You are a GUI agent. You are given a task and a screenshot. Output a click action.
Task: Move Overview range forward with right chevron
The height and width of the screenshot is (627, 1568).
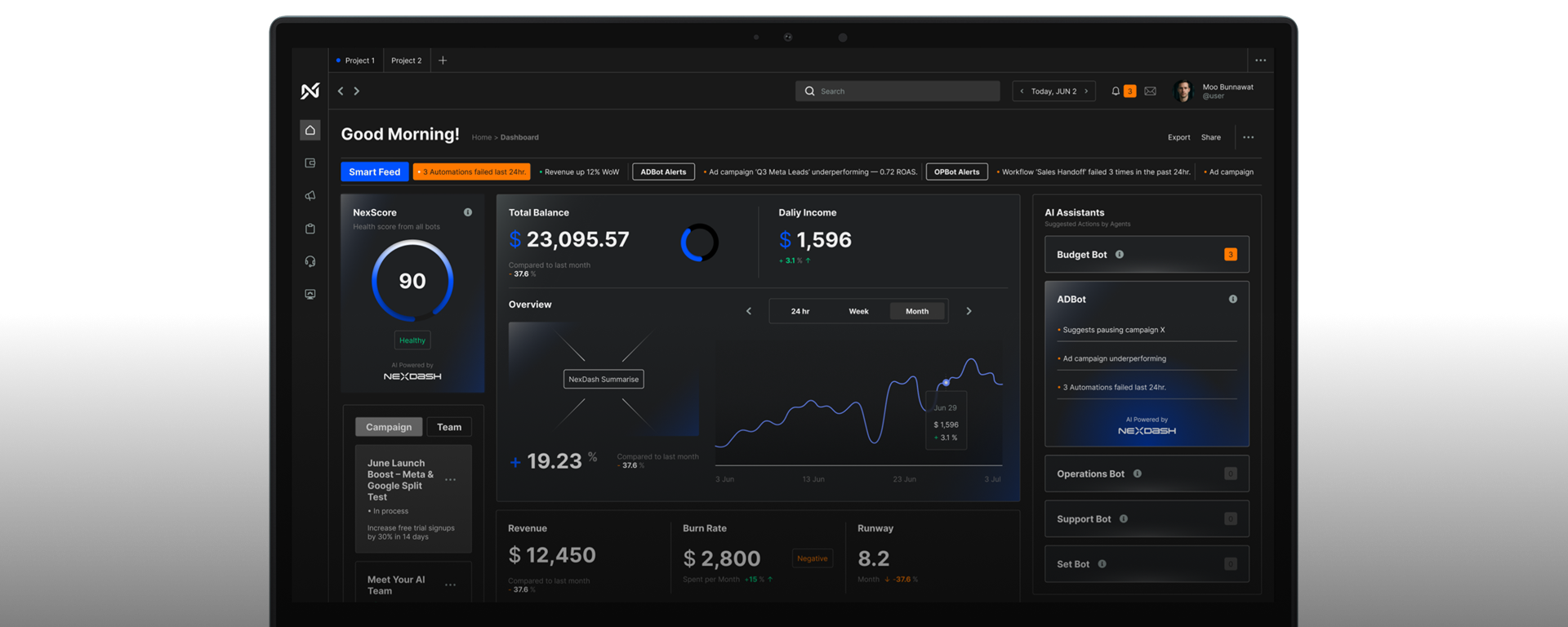tap(969, 311)
